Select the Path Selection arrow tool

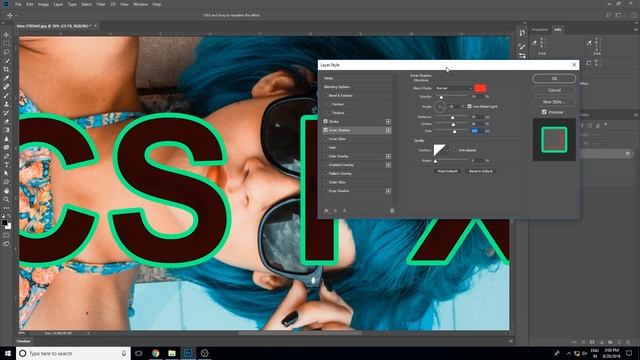[x=6, y=173]
